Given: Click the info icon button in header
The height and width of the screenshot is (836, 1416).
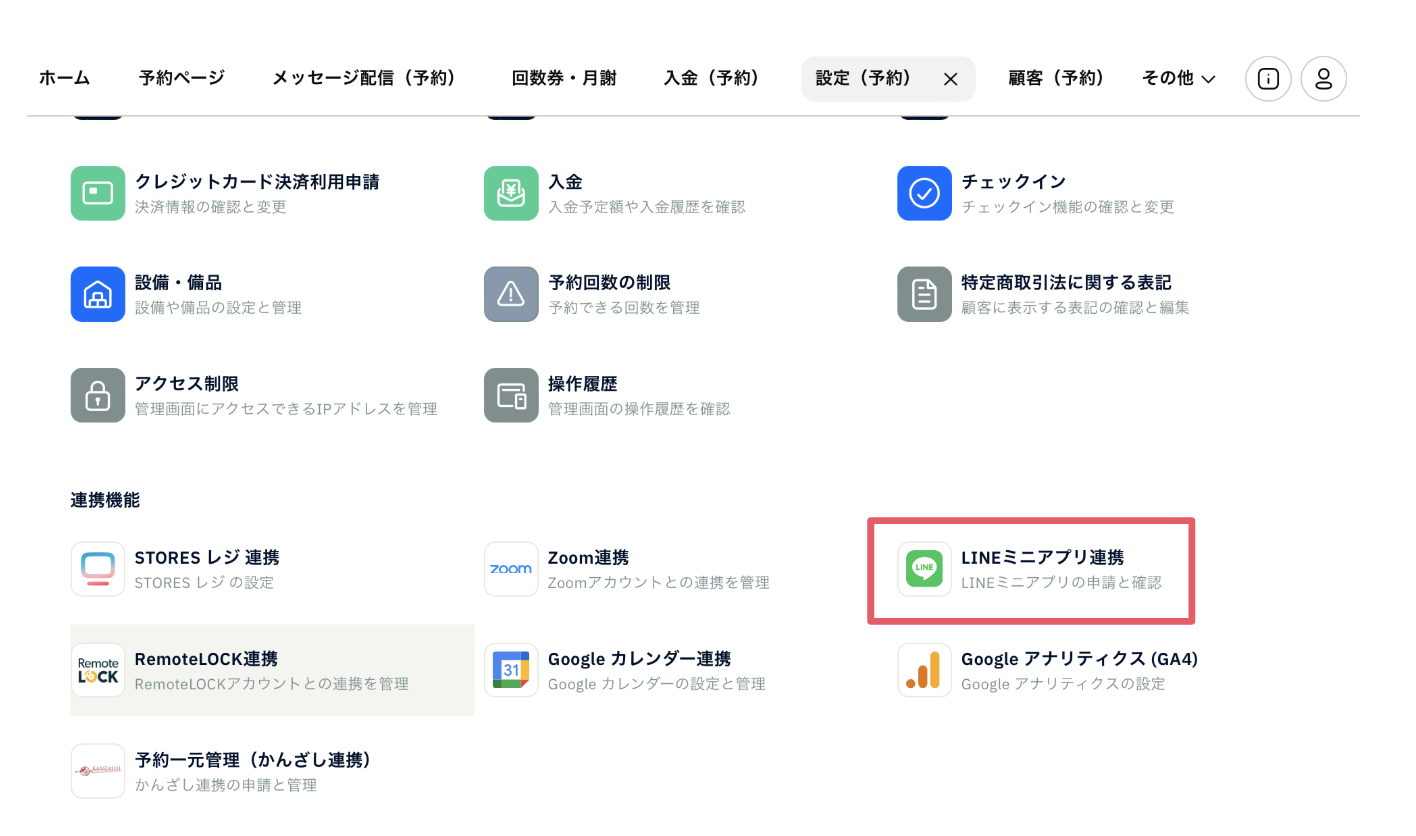Looking at the screenshot, I should (x=1268, y=79).
